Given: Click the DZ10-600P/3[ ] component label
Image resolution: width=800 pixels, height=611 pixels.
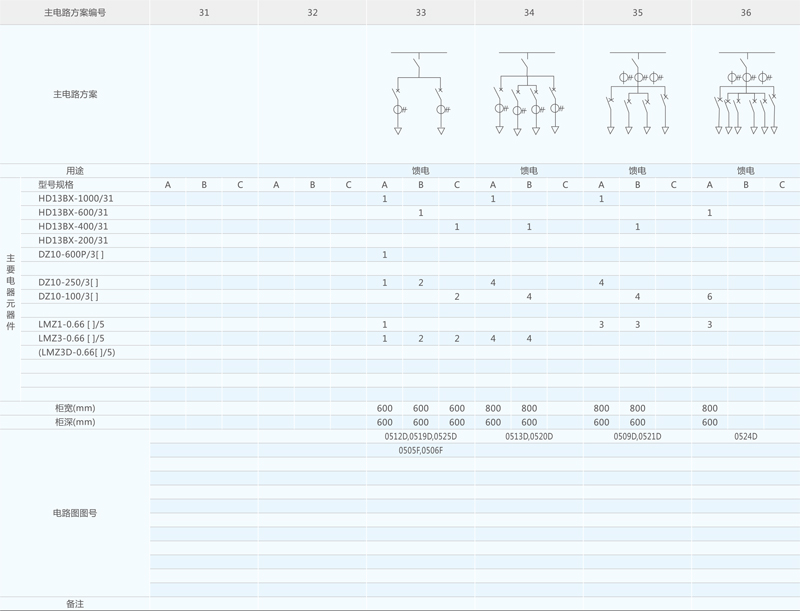Looking at the screenshot, I should (71, 255).
